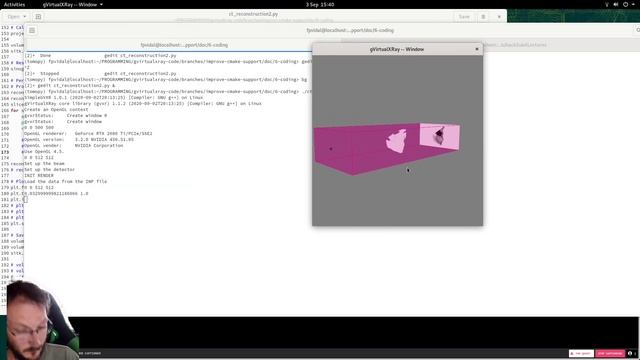Viewport: 640px width, 360px height.
Task: Click the terminal line 'Create an OpenGL context'
Action: (x=56, y=109)
